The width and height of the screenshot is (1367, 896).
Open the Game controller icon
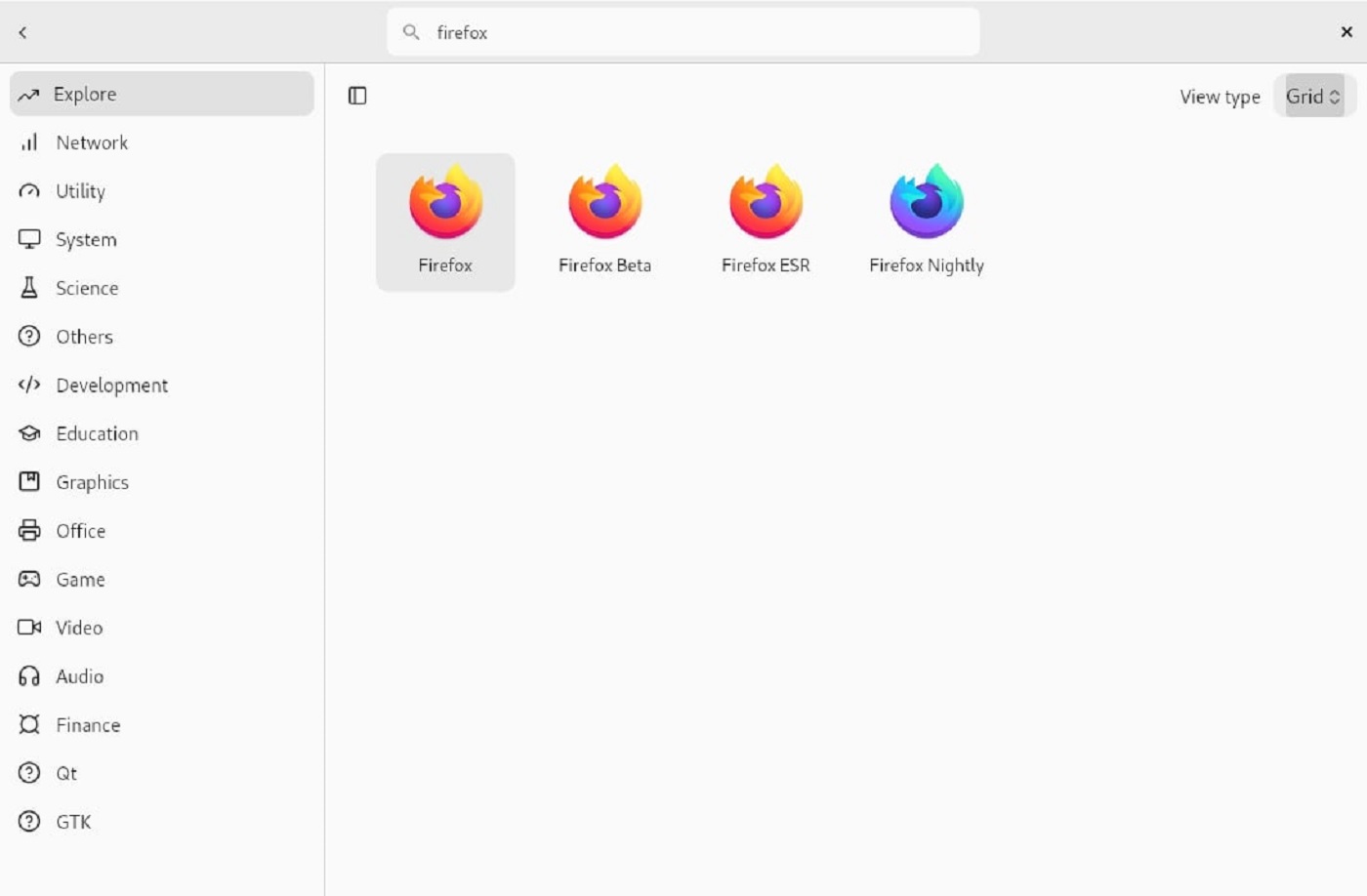[28, 579]
